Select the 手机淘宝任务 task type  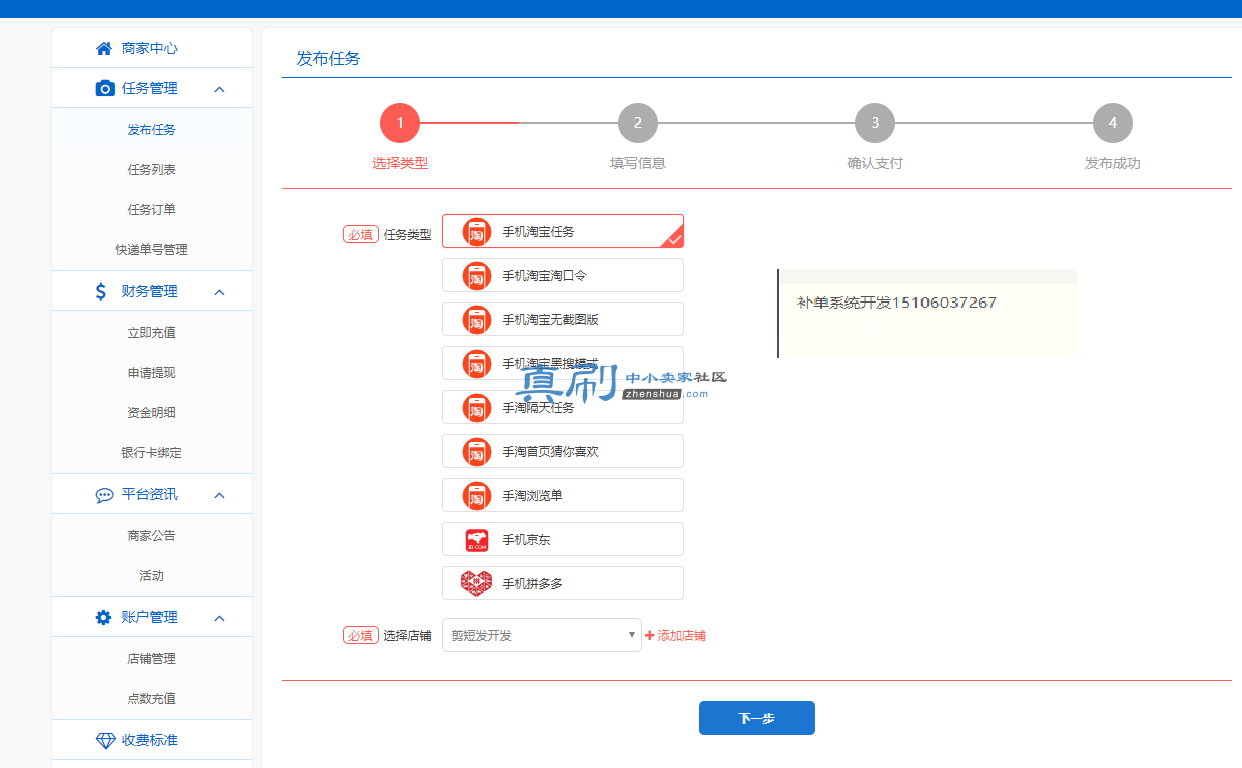coord(563,231)
